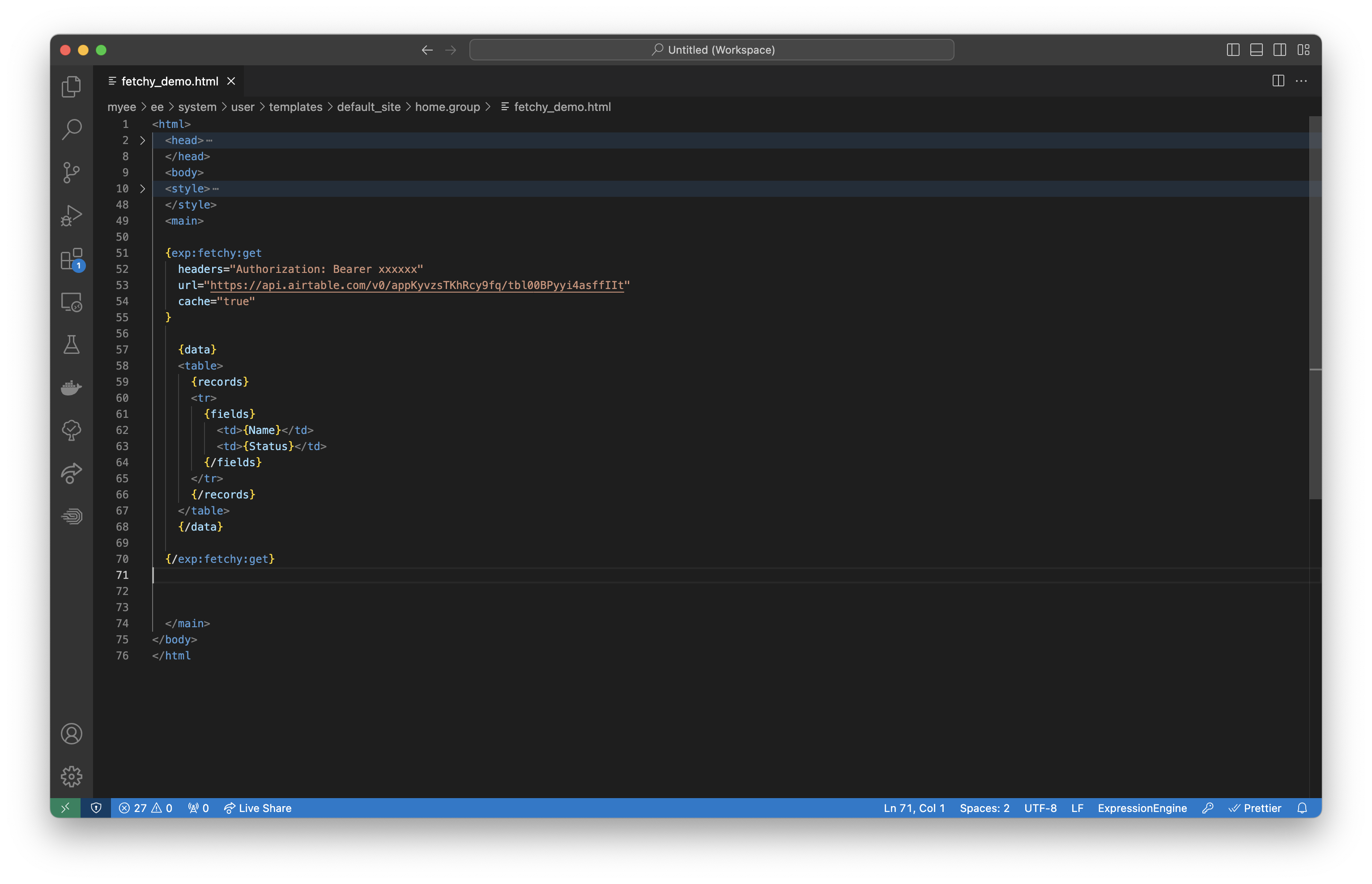1372x884 pixels.
Task: Open notifications bell in status bar
Action: pos(1303,808)
